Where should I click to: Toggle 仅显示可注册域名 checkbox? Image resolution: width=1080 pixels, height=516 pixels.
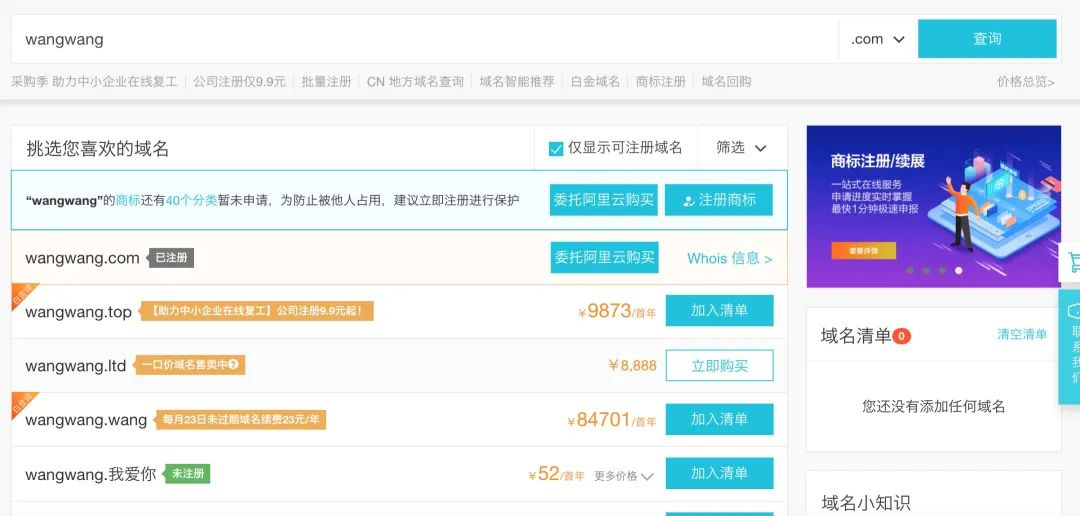pyautogui.click(x=556, y=149)
